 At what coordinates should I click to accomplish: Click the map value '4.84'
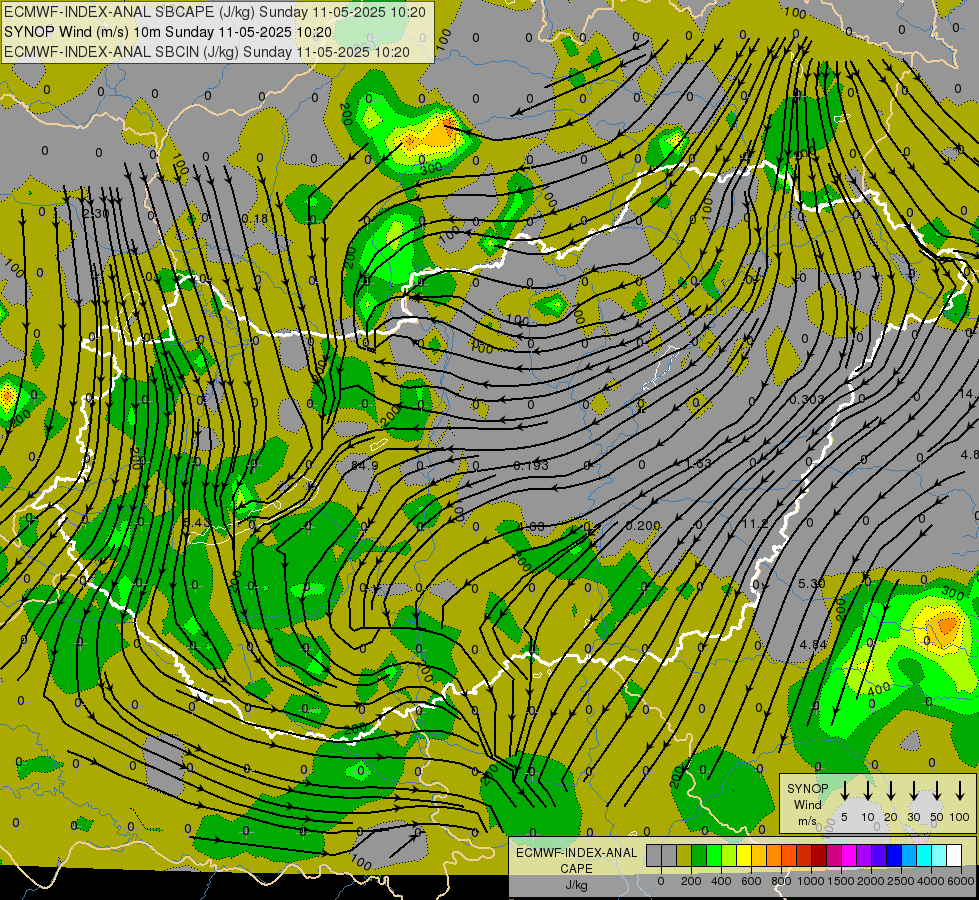[812, 644]
